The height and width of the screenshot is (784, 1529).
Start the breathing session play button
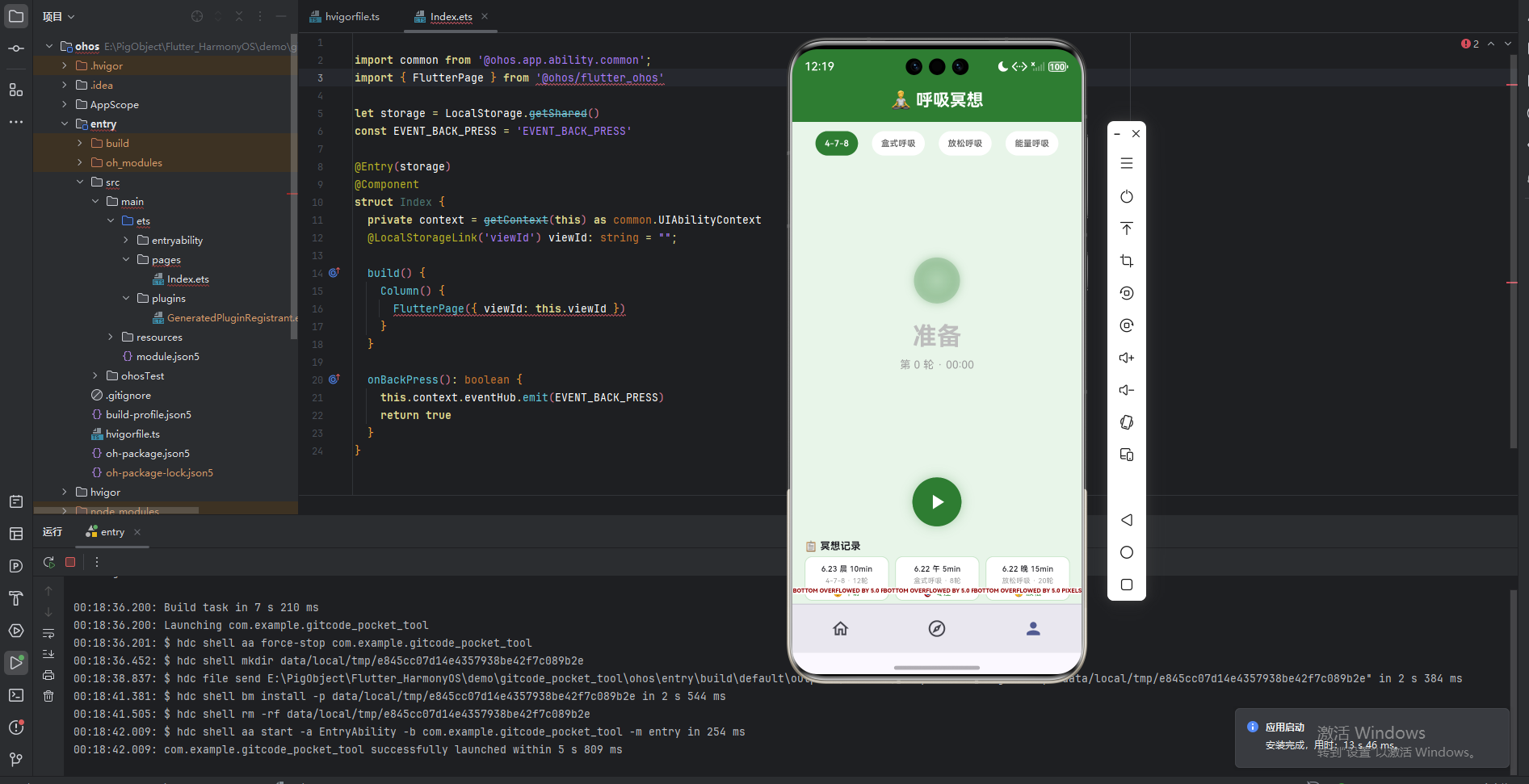937,502
